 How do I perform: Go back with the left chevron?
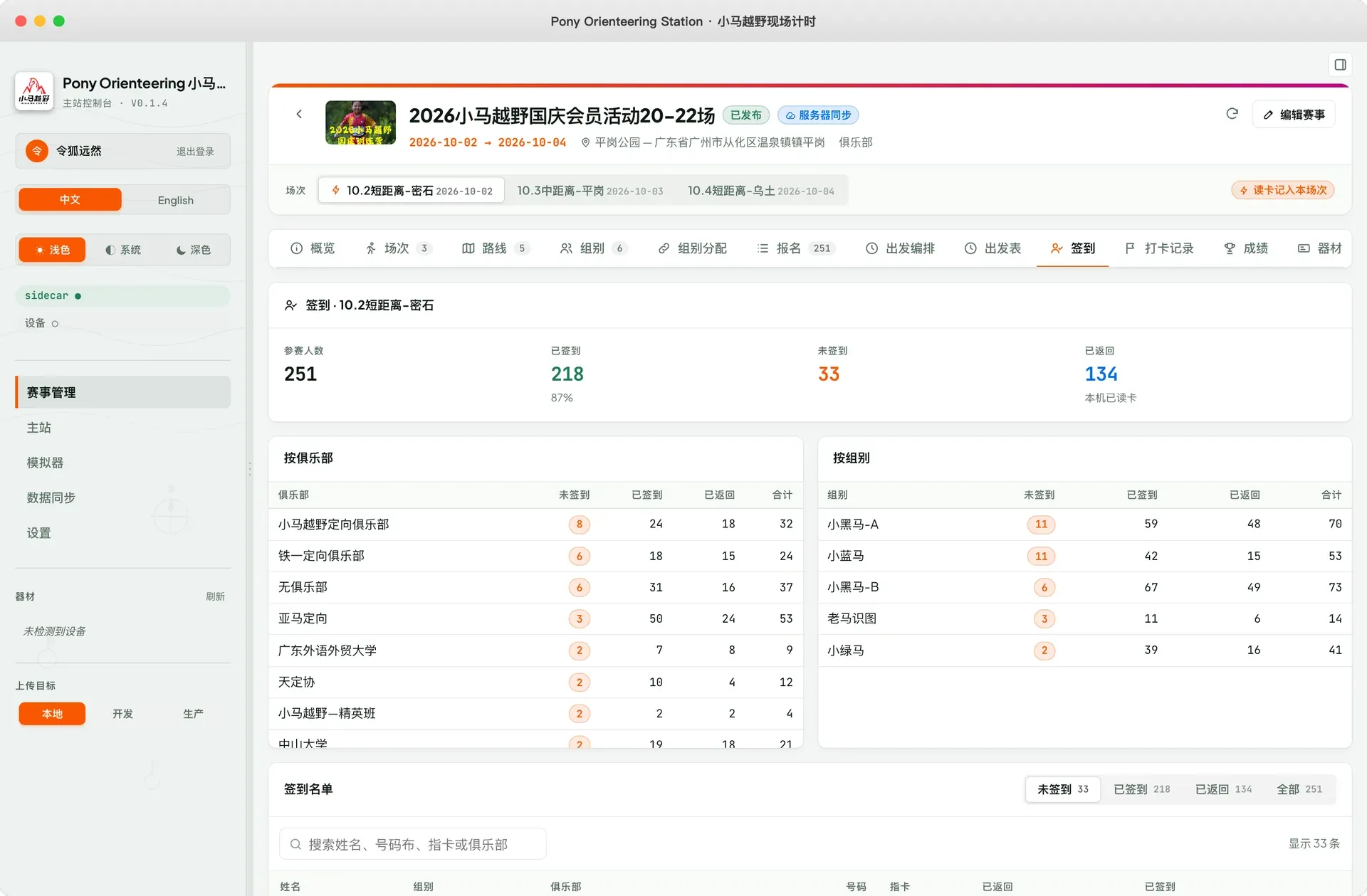299,114
